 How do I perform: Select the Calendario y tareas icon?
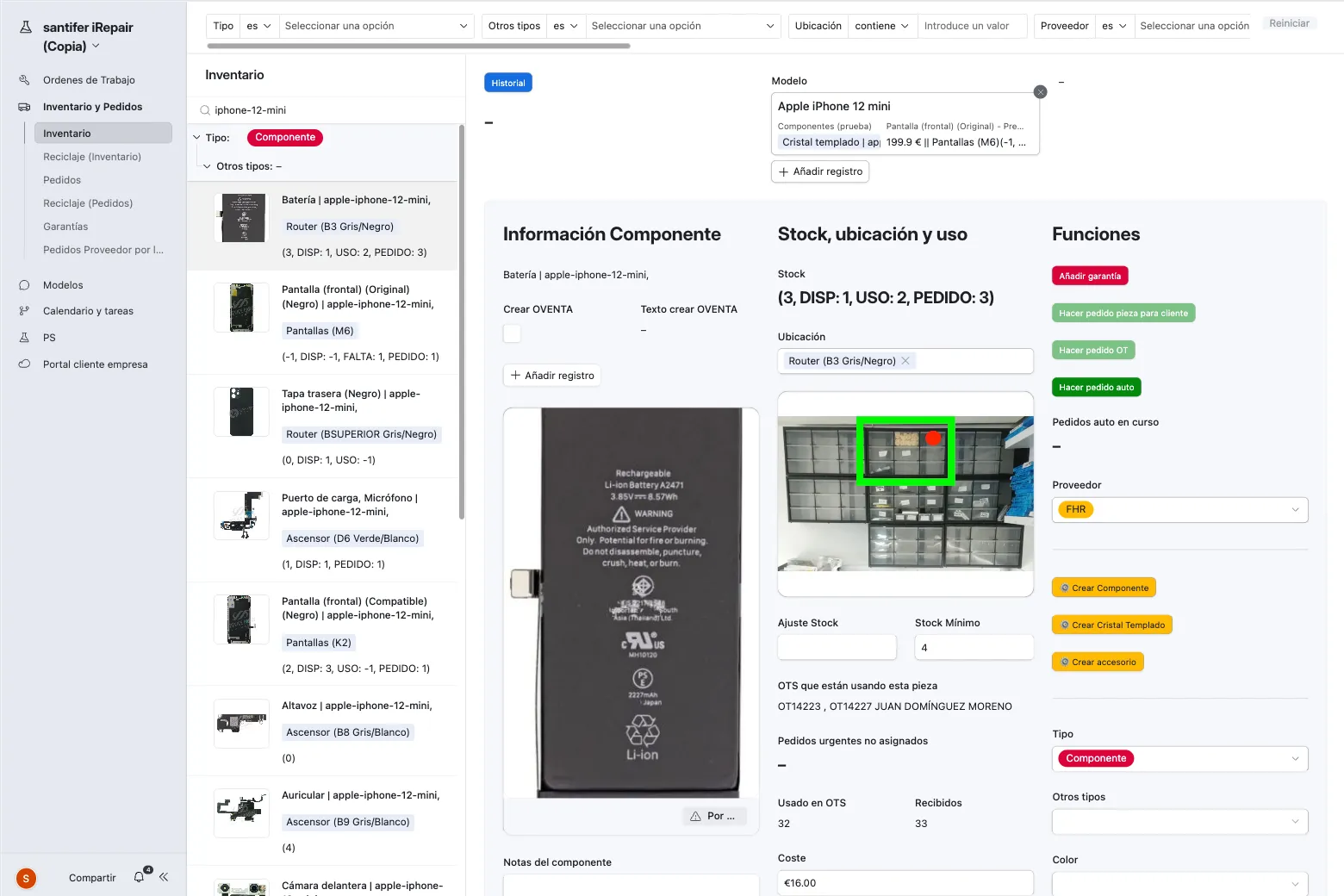pyautogui.click(x=23, y=310)
